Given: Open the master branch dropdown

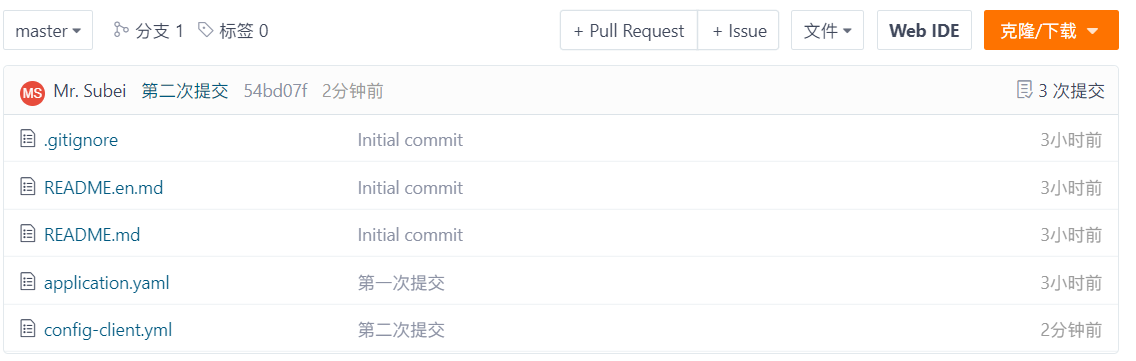Looking at the screenshot, I should pyautogui.click(x=48, y=30).
